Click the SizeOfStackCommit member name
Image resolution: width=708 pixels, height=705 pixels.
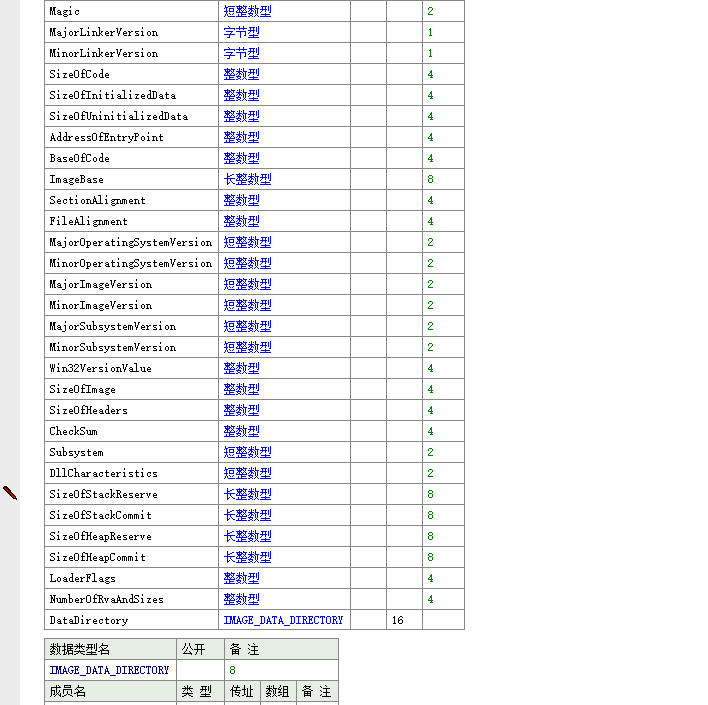point(100,515)
